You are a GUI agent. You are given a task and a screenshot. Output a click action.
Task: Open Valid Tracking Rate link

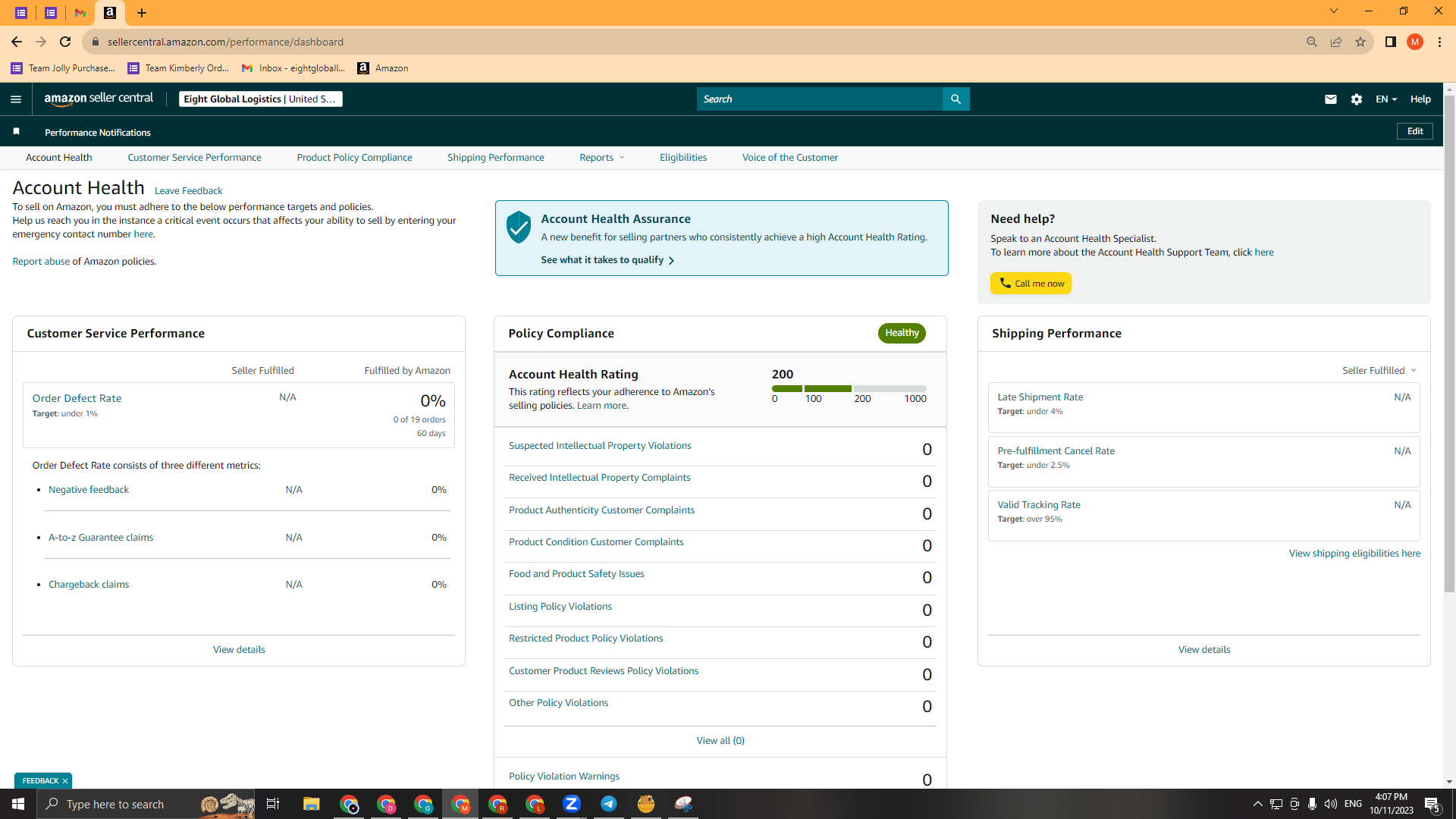pos(1039,505)
